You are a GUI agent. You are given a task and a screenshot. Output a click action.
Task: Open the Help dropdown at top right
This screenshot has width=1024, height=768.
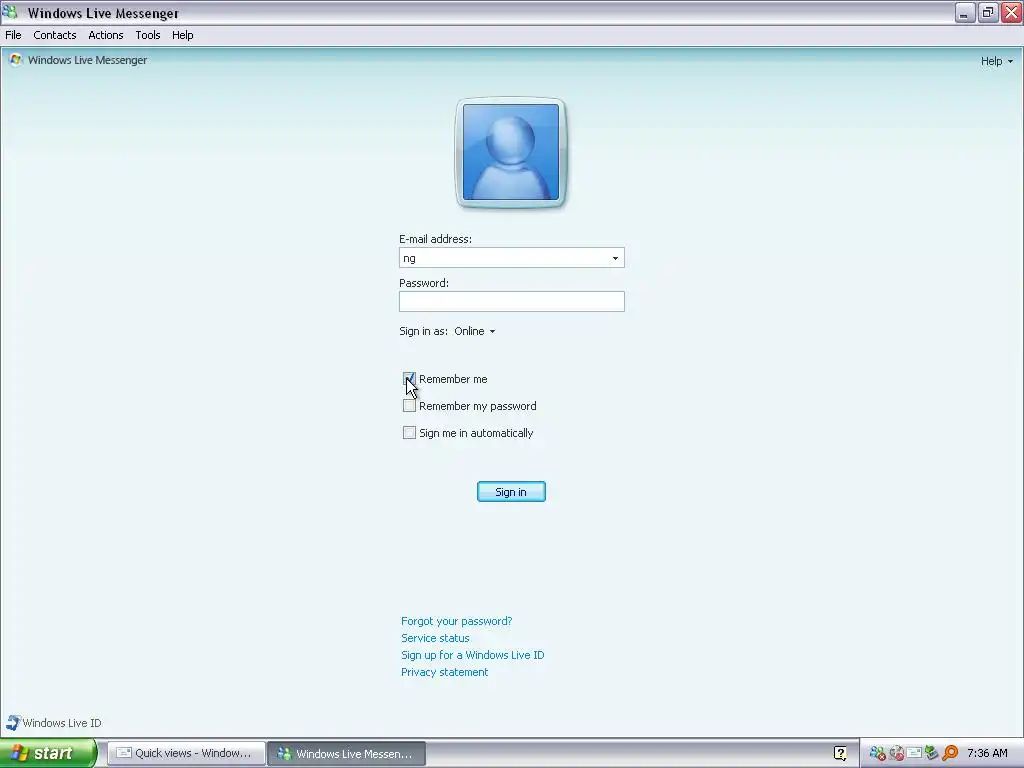click(997, 61)
